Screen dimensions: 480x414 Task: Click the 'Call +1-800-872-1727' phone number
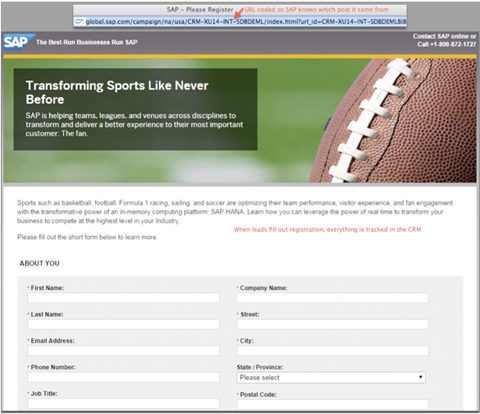[x=447, y=44]
